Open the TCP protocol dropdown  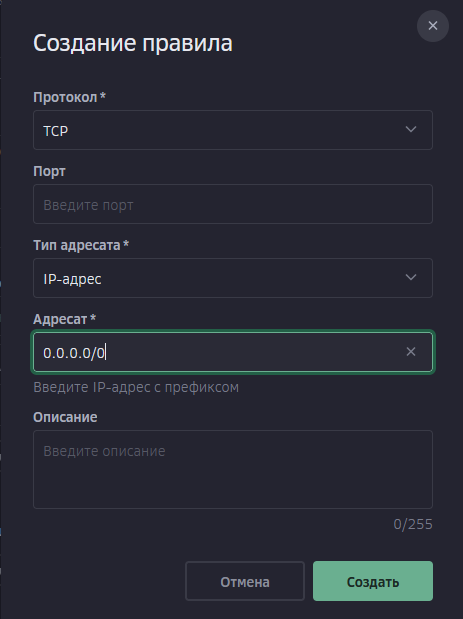click(233, 130)
